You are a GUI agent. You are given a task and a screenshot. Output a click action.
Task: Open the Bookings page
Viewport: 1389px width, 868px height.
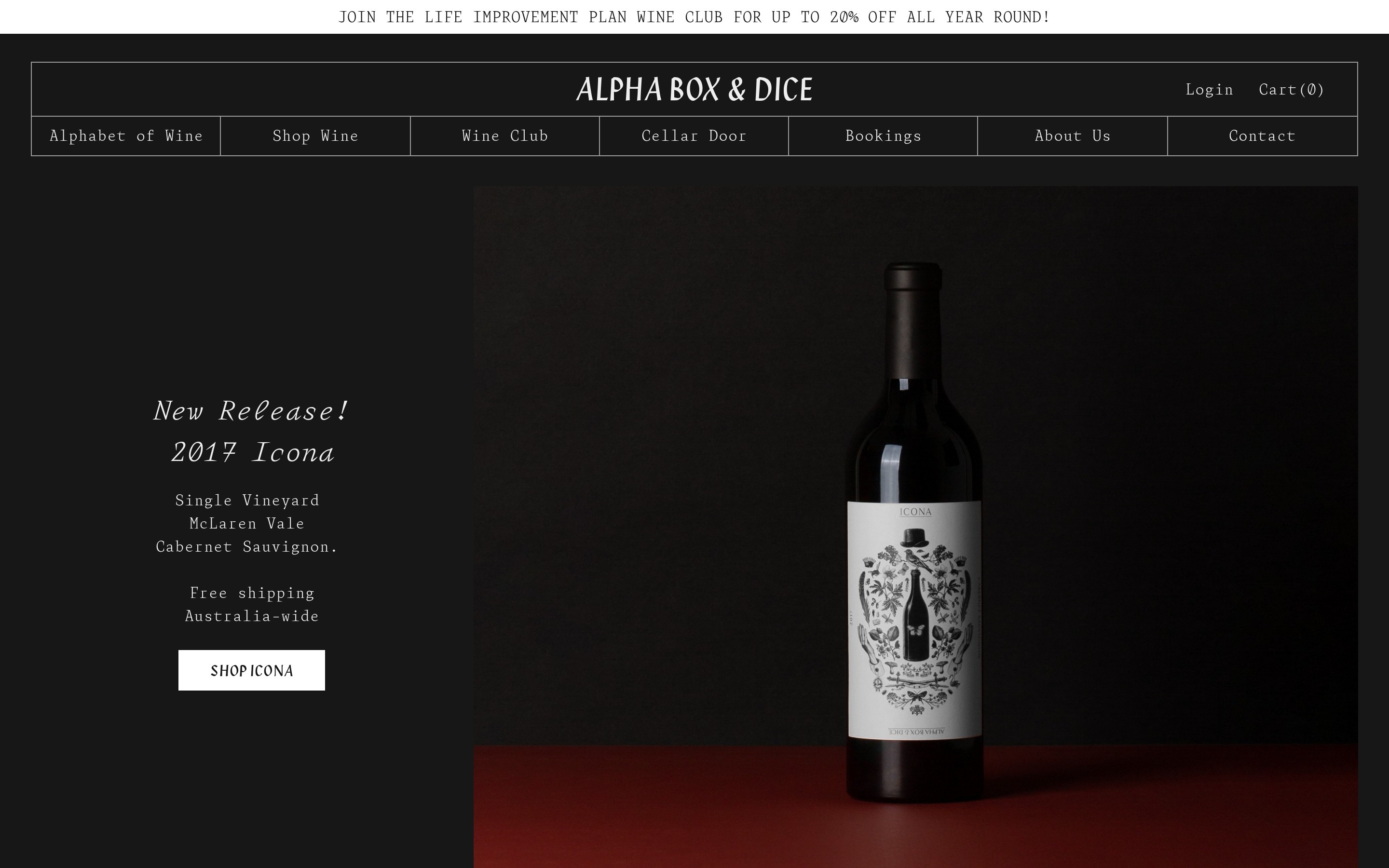(883, 136)
